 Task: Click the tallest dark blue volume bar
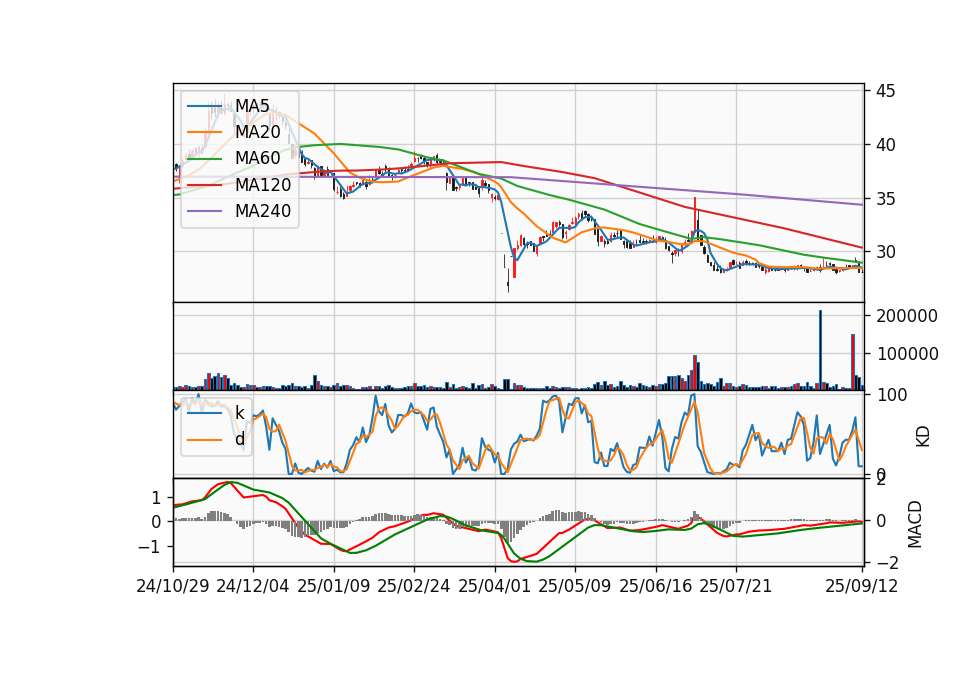[820, 350]
